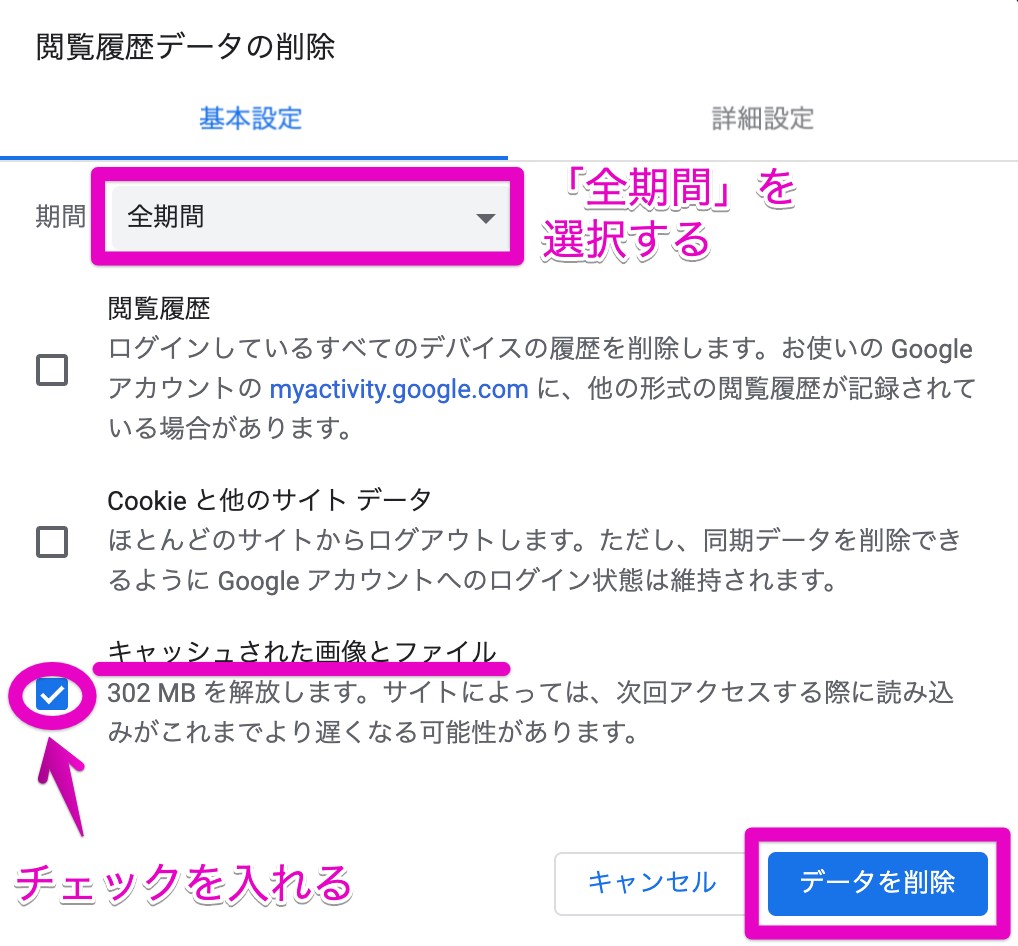Click the データを削除 button

(877, 882)
